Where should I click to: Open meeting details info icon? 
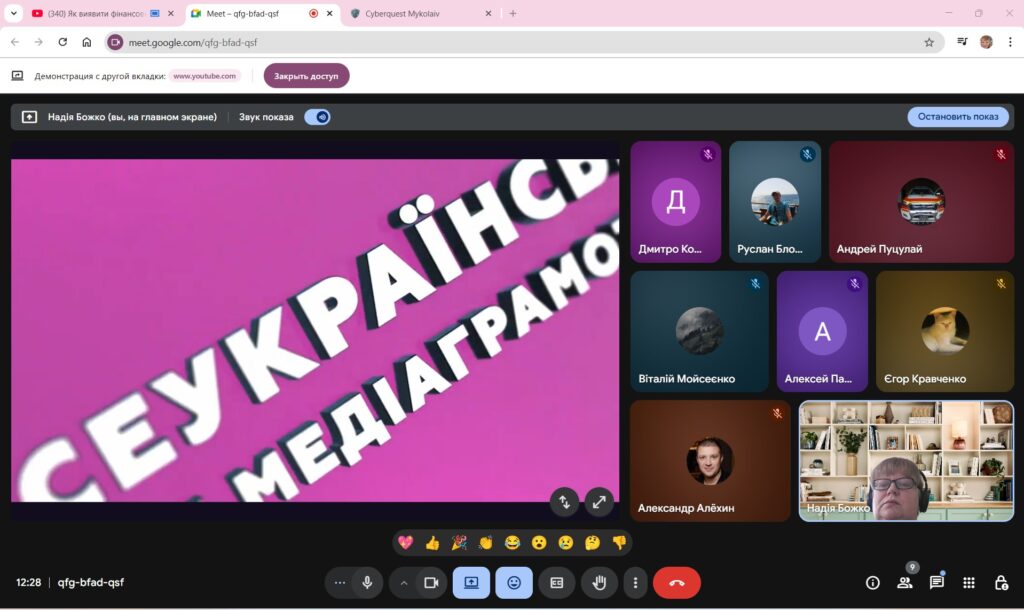(872, 583)
